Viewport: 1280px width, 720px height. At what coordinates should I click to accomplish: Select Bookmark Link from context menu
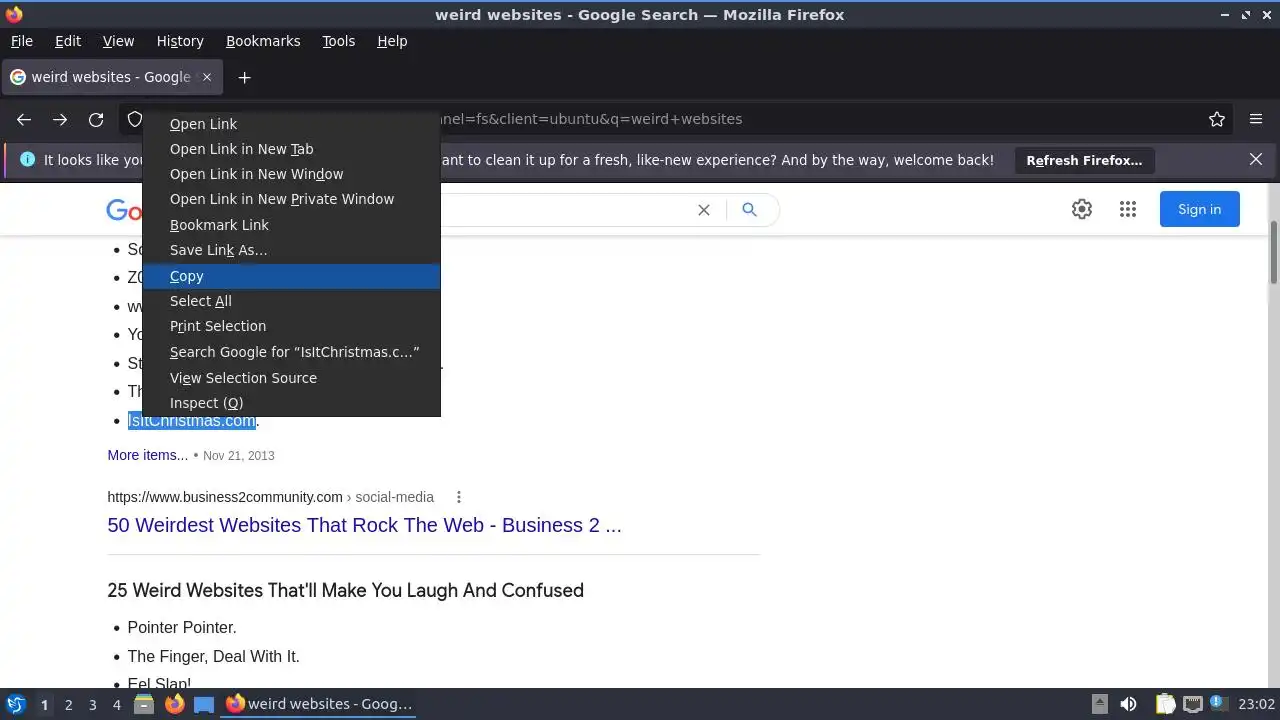[x=291, y=225]
